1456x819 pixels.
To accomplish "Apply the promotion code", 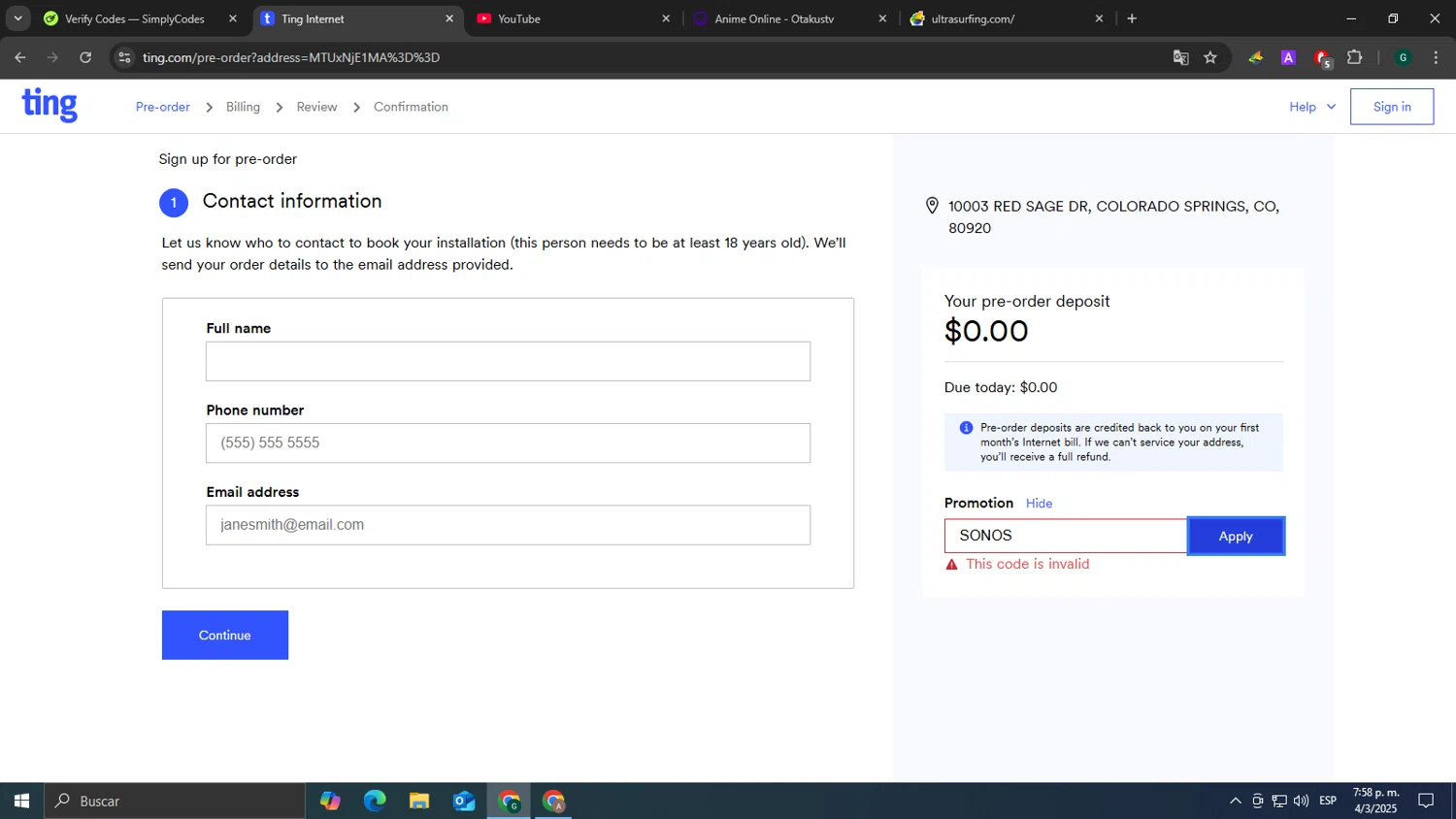I will [x=1236, y=536].
